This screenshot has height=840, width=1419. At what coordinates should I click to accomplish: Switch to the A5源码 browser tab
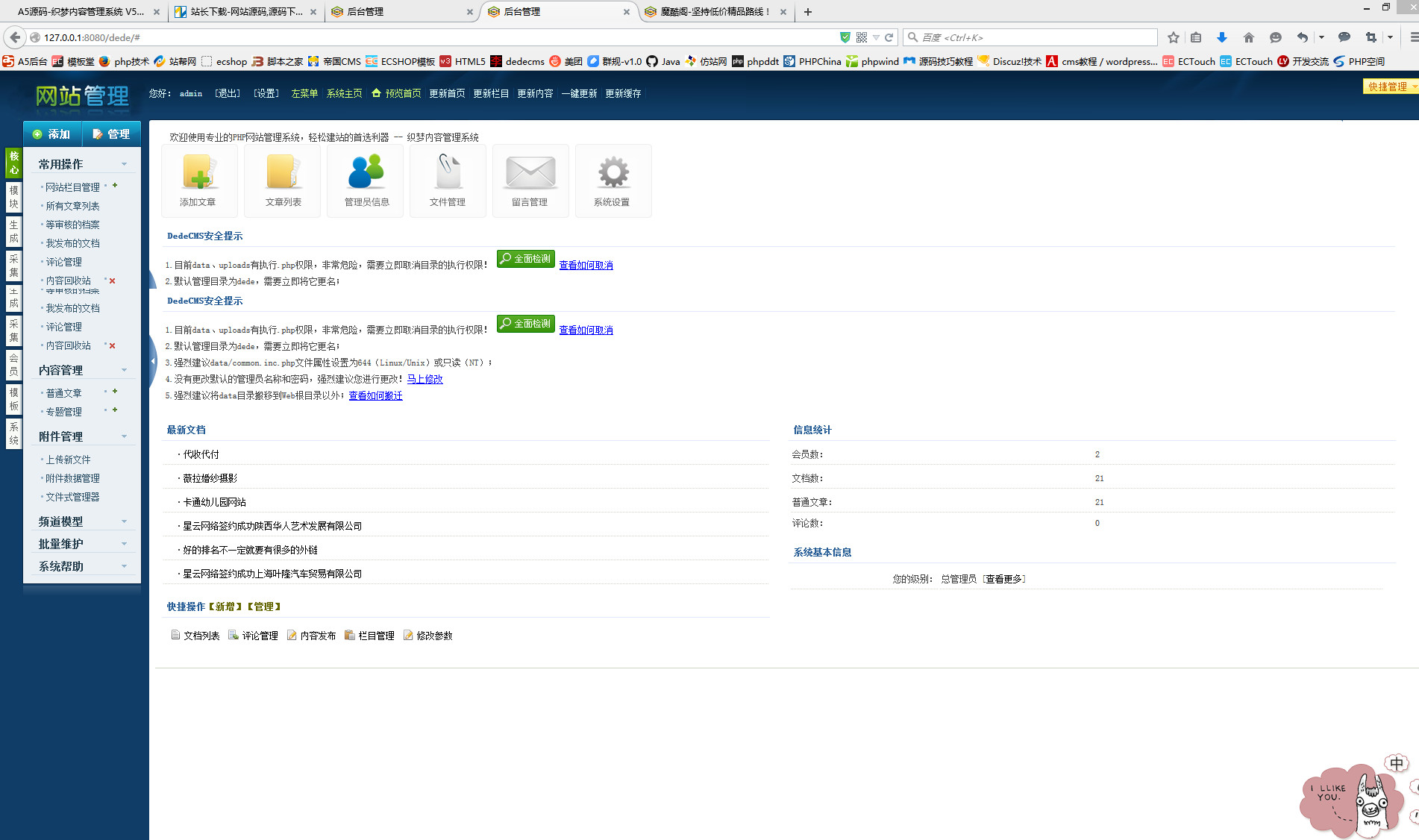coord(81,12)
